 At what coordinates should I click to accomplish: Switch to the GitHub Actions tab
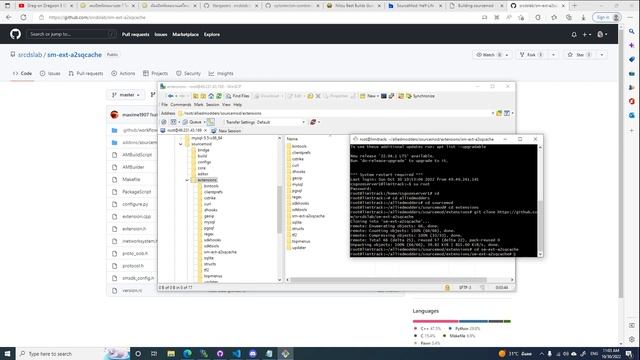123,73
